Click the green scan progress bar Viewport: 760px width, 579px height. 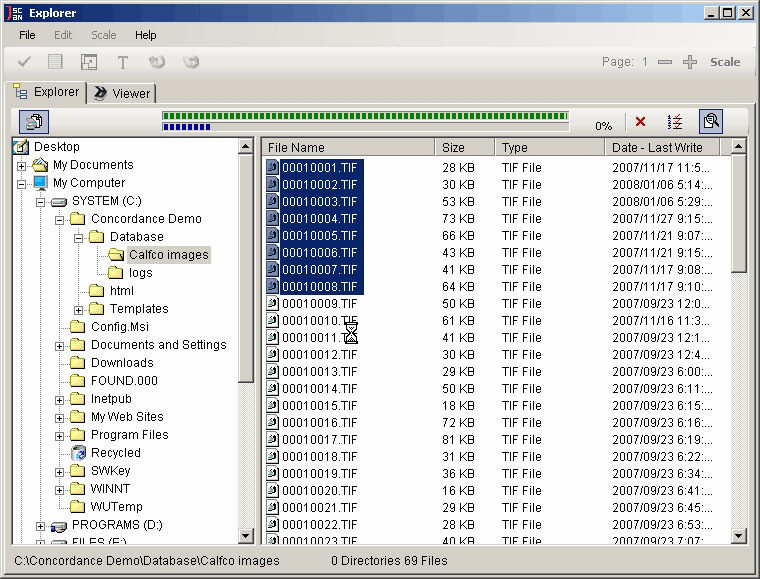(365, 116)
